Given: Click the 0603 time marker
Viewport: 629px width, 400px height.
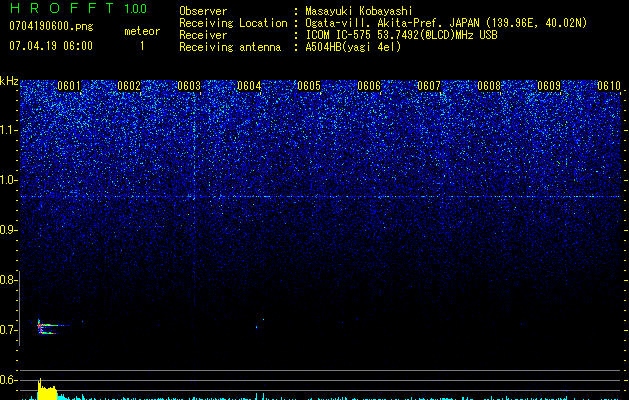Looking at the screenshot, I should 189,86.
